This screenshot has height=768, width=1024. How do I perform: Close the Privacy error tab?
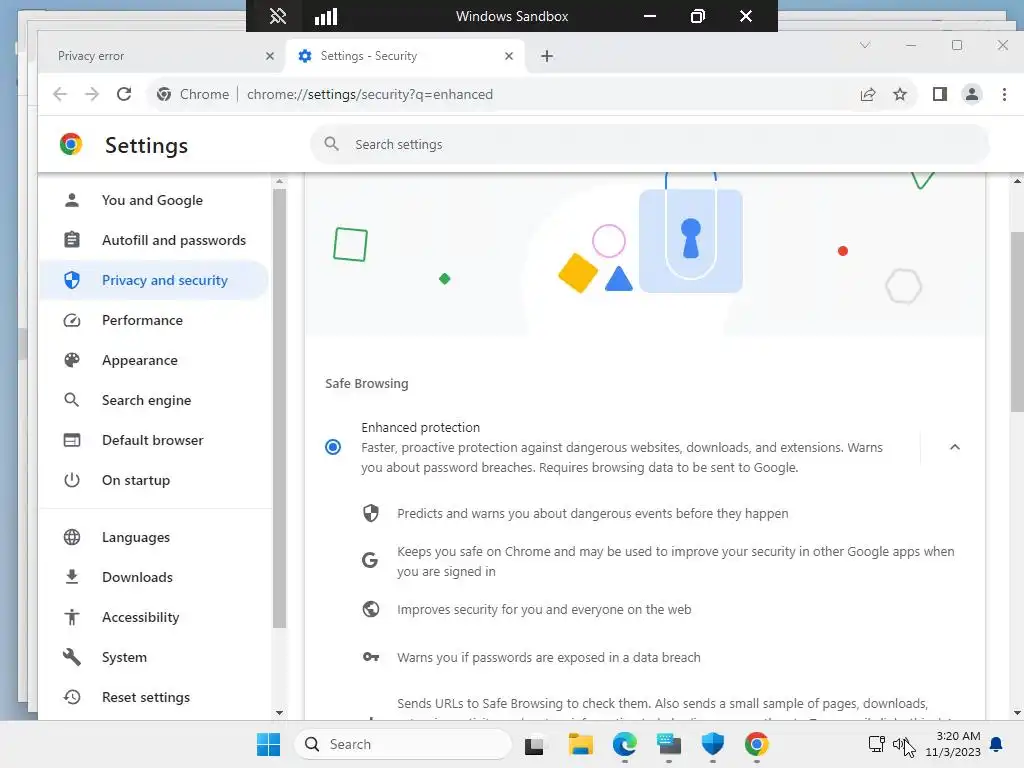coord(270,56)
